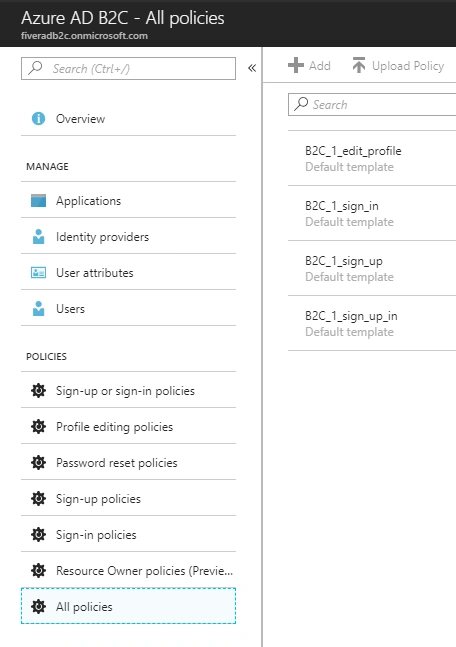The height and width of the screenshot is (647, 456).
Task: Click Default template under B2C_1_sign_in
Action: click(x=349, y=222)
